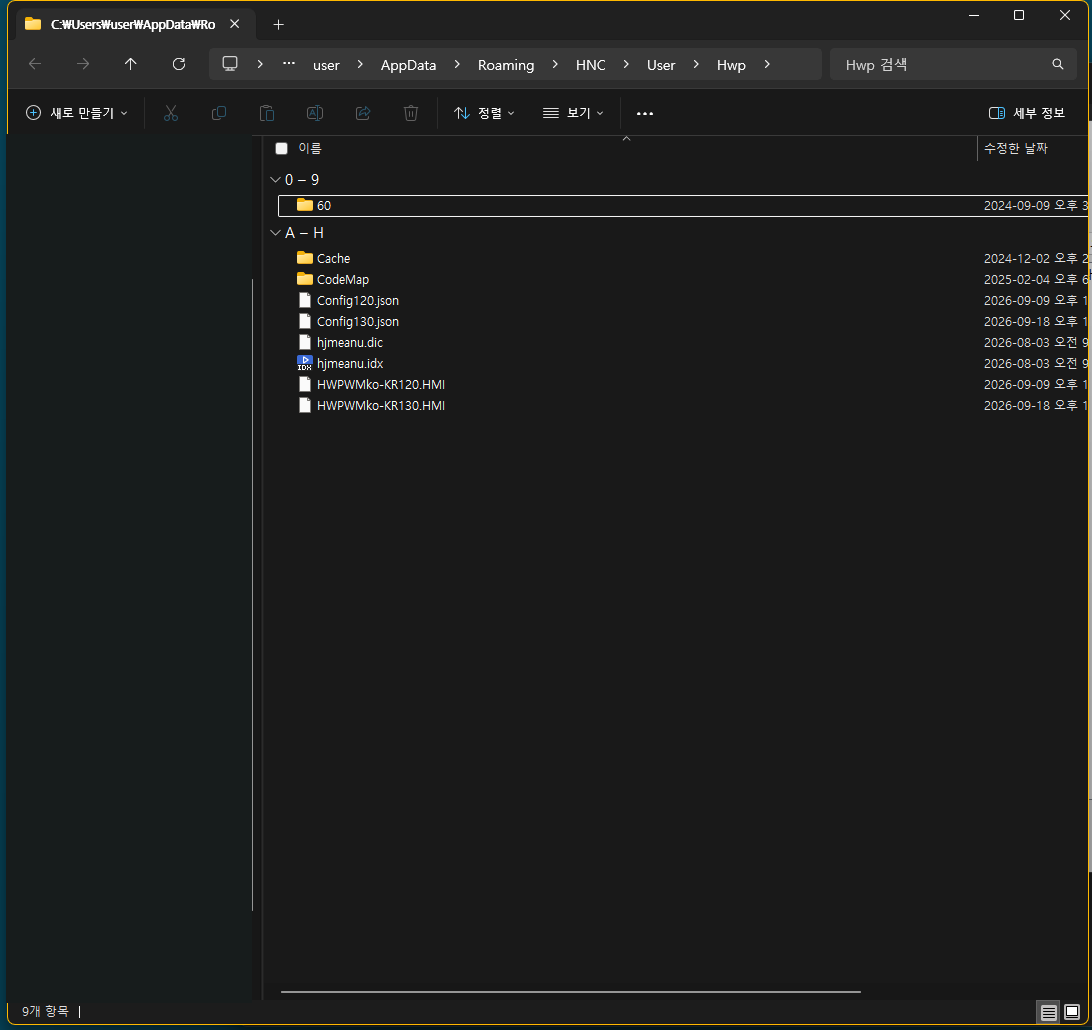Image resolution: width=1092 pixels, height=1030 pixels.
Task: Show hidden path segments with ellipsis
Action: pos(288,63)
